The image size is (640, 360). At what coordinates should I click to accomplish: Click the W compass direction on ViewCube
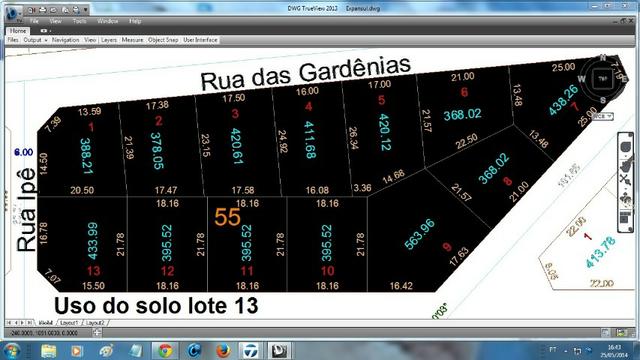point(581,79)
